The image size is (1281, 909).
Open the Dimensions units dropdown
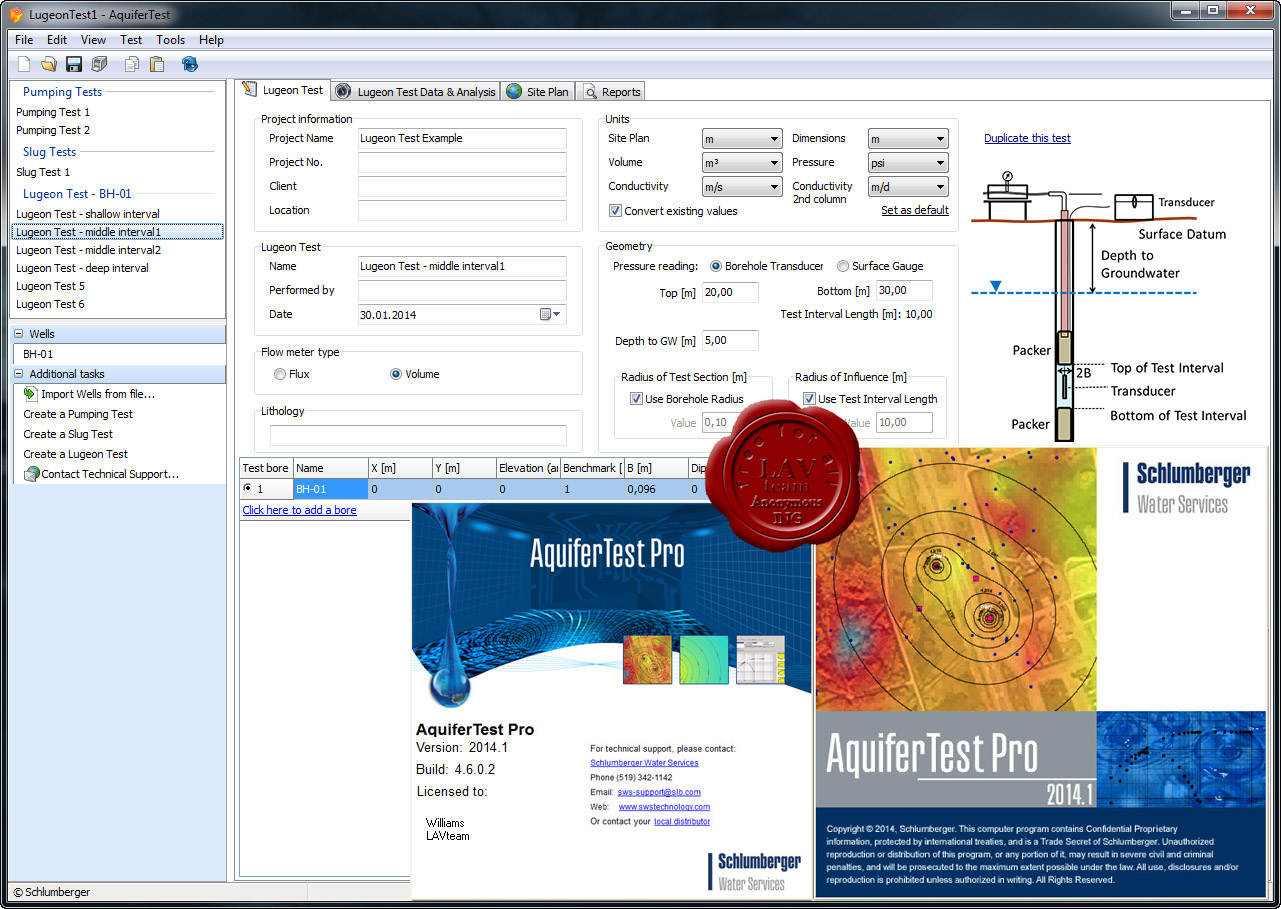(x=908, y=139)
